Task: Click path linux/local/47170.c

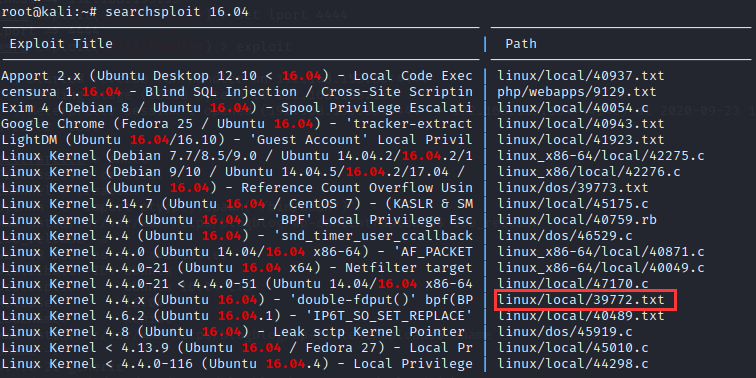Action: [573, 284]
